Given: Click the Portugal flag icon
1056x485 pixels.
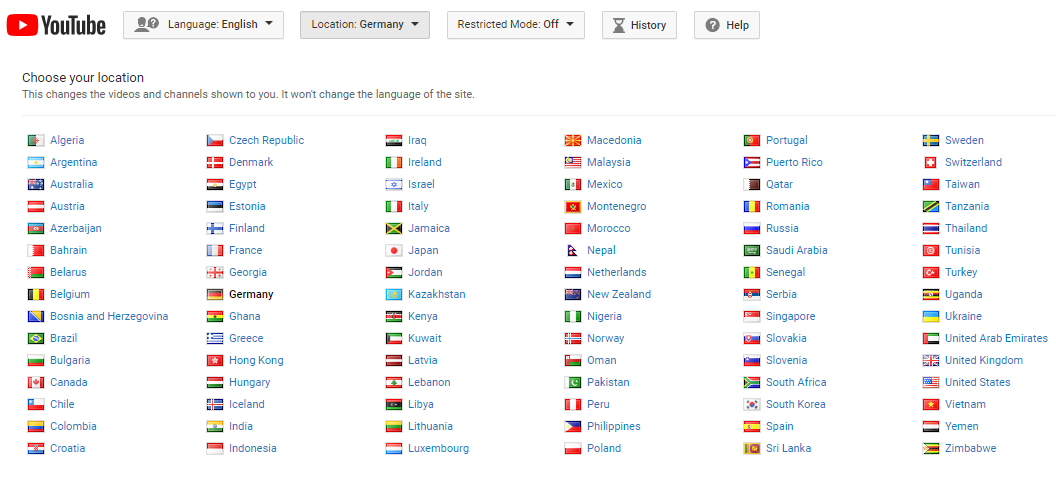Looking at the screenshot, I should pos(752,141).
